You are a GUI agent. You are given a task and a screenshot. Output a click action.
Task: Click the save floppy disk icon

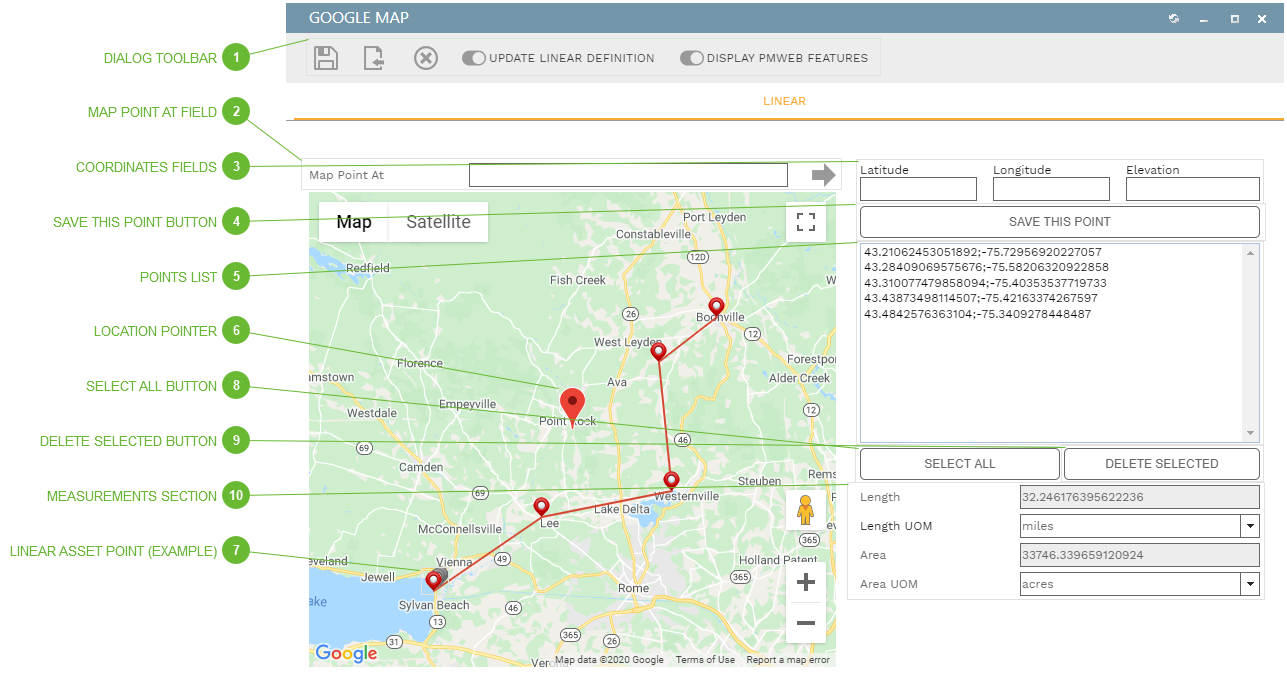325,58
